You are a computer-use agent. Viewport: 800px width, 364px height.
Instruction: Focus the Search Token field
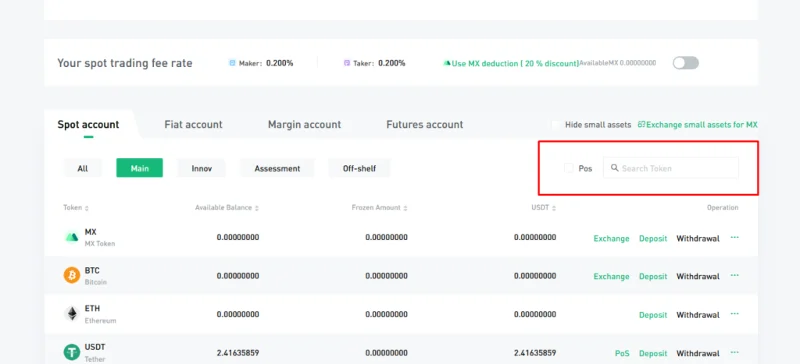click(671, 167)
